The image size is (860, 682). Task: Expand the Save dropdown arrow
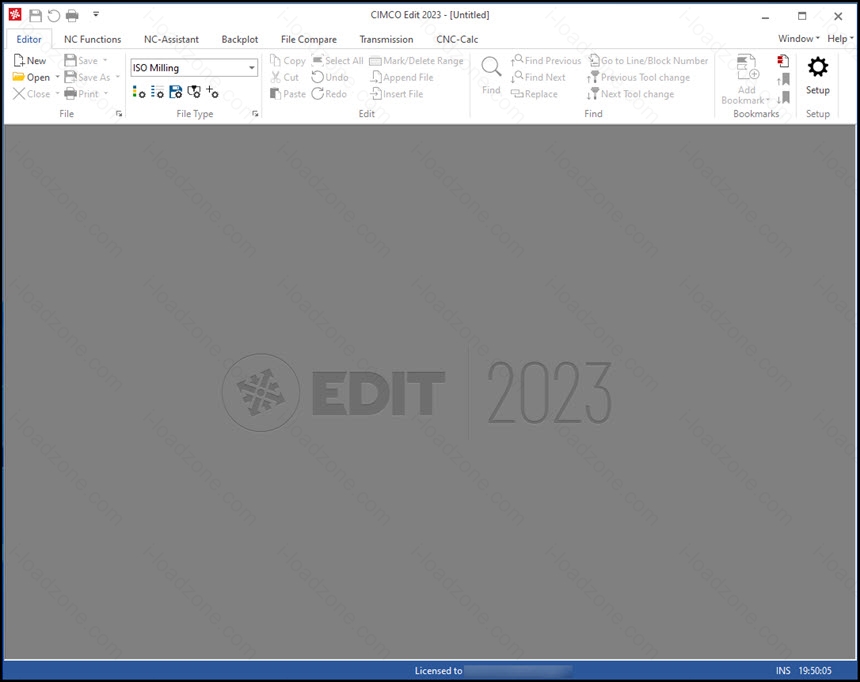pos(105,60)
